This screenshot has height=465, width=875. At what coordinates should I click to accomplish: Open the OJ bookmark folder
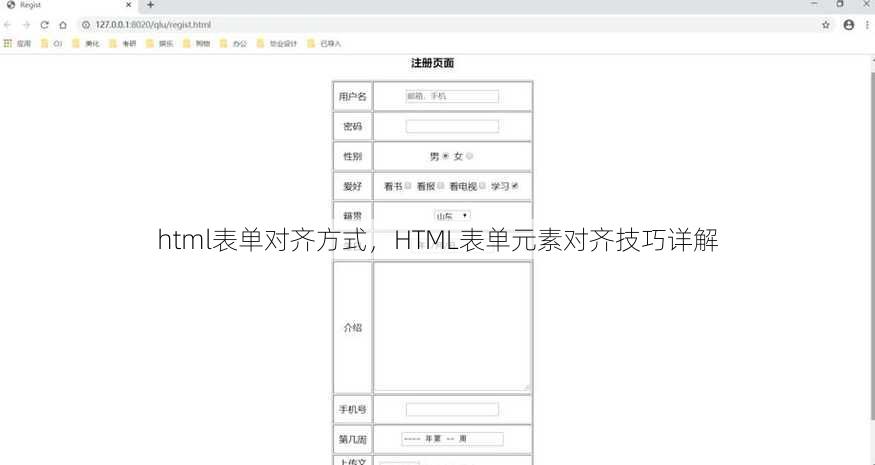(51, 44)
